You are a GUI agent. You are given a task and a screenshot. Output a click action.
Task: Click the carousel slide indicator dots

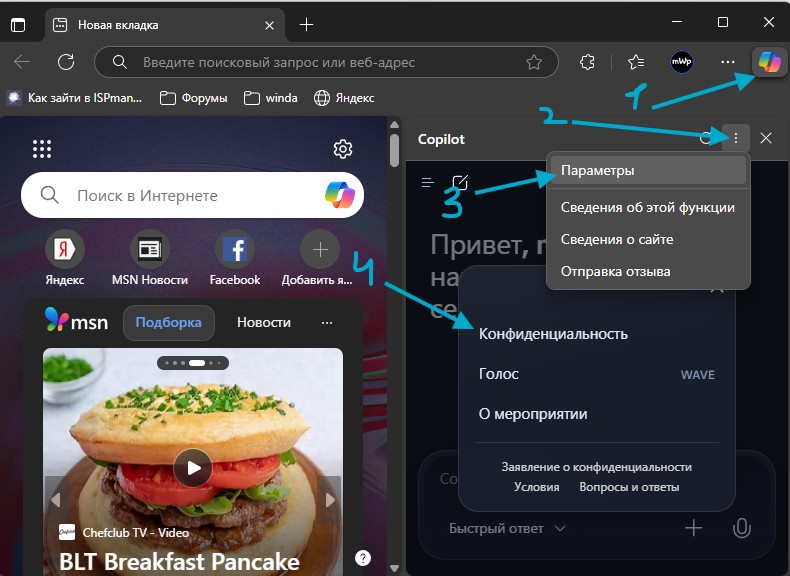[193, 363]
